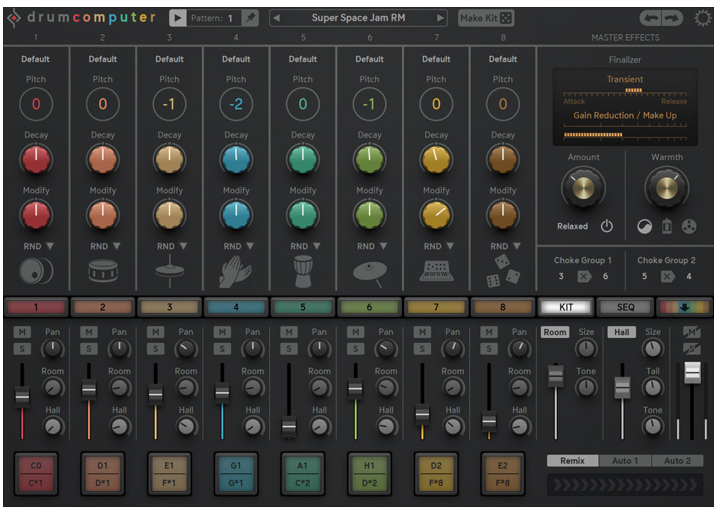Image resolution: width=719 pixels, height=509 pixels.
Task: Click the cymbal icon on channel 6
Action: pyautogui.click(x=370, y=273)
